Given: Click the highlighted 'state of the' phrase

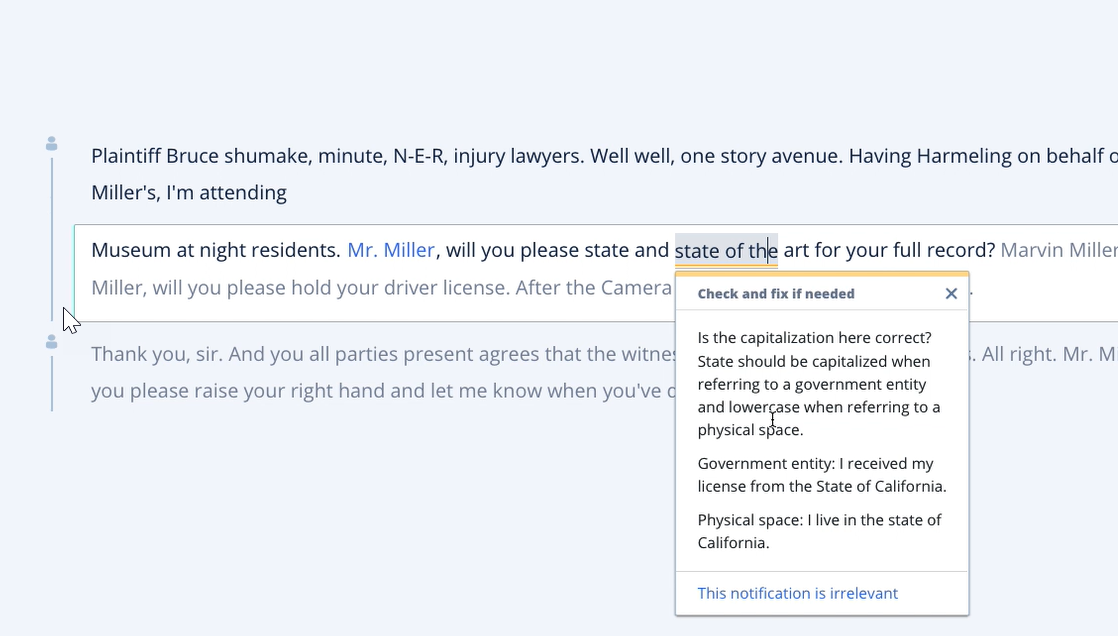Looking at the screenshot, I should [725, 251].
